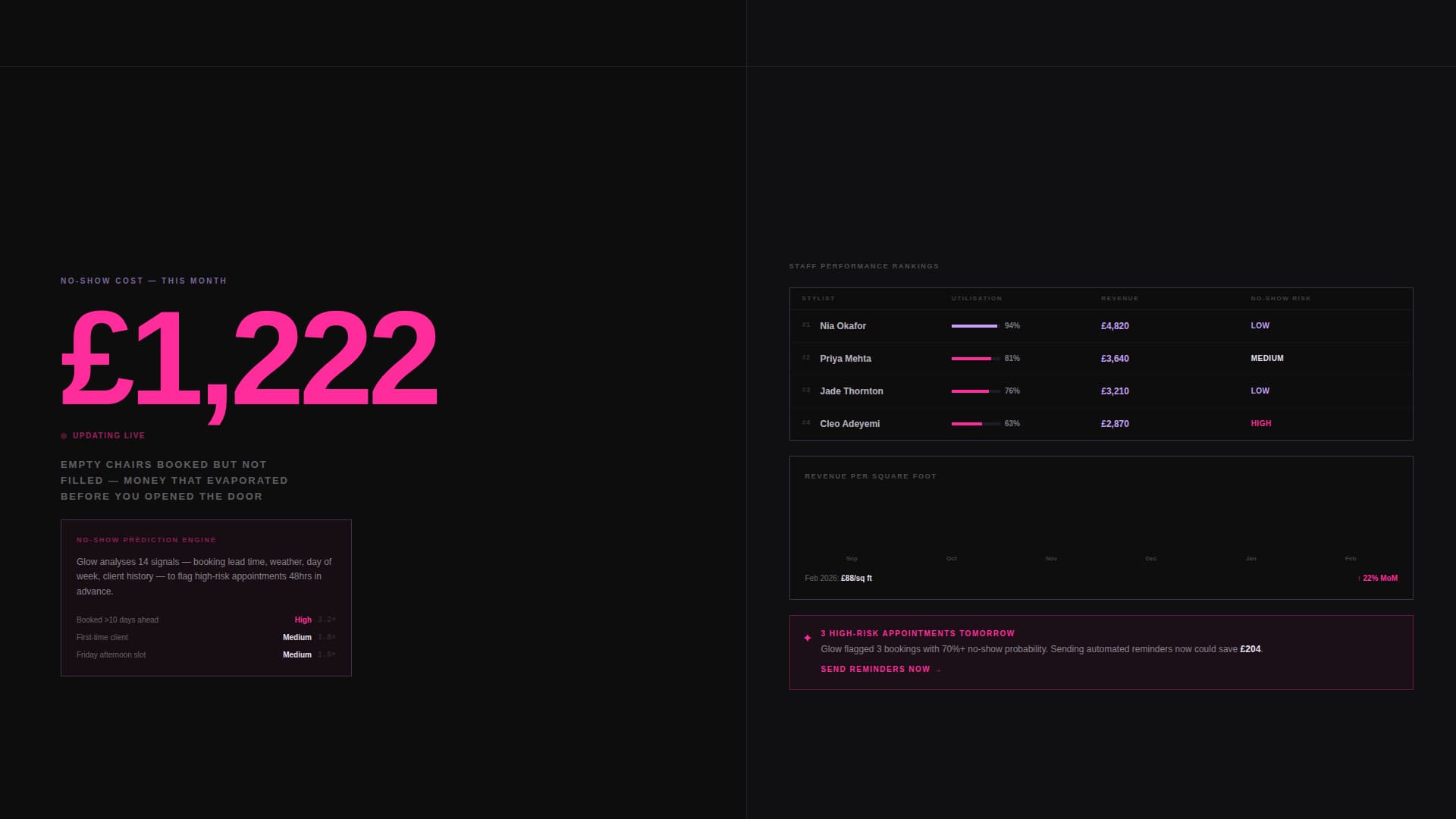Screen dimensions: 1456x819
Task: Click the 81% utilisation value
Action: coord(1012,359)
